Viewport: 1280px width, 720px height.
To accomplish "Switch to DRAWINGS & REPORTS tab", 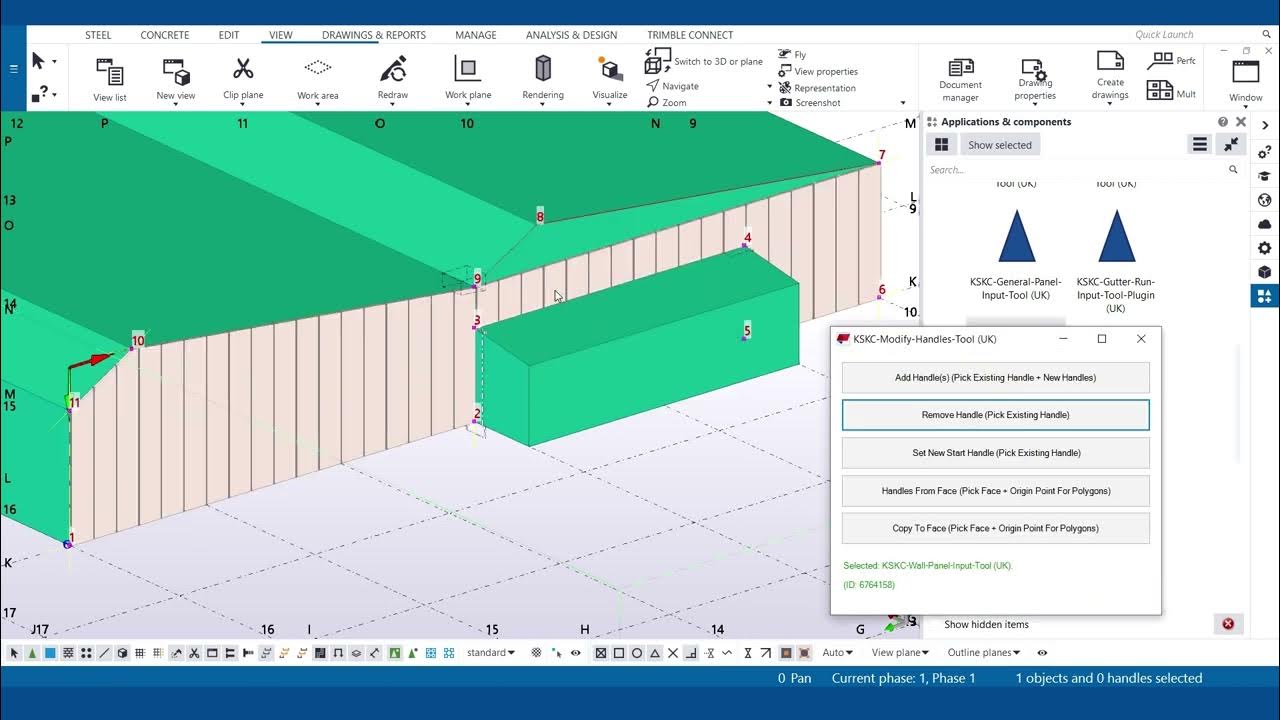I will point(374,35).
